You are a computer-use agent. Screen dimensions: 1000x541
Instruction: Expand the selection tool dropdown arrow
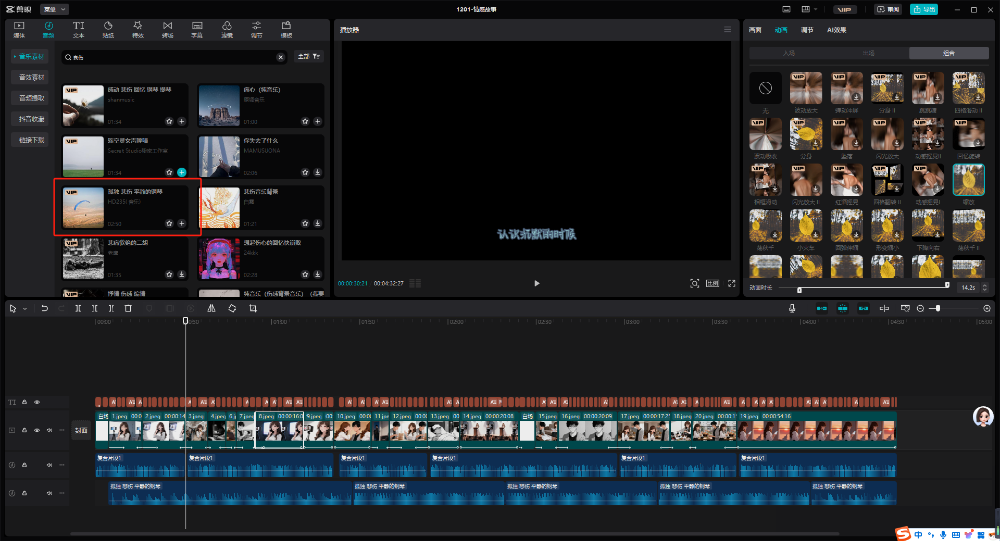(x=25, y=309)
